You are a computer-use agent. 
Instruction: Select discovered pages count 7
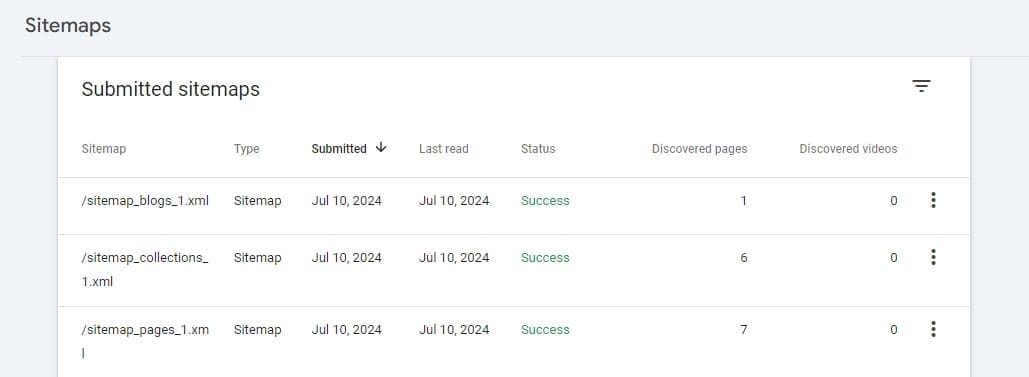(744, 330)
